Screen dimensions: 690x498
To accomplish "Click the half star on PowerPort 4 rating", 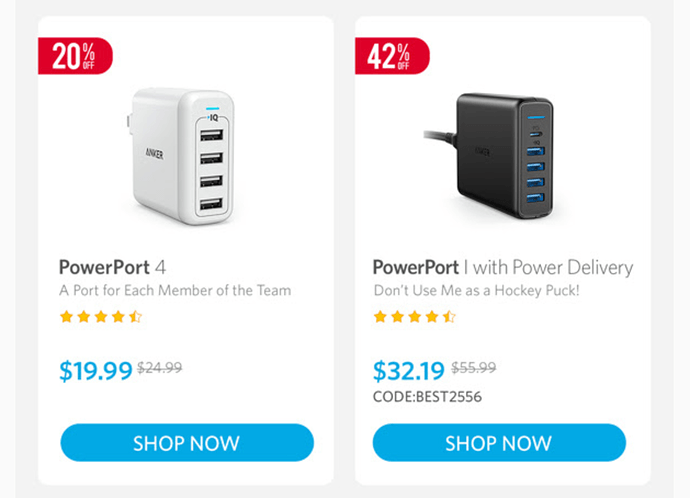I will tap(136, 317).
